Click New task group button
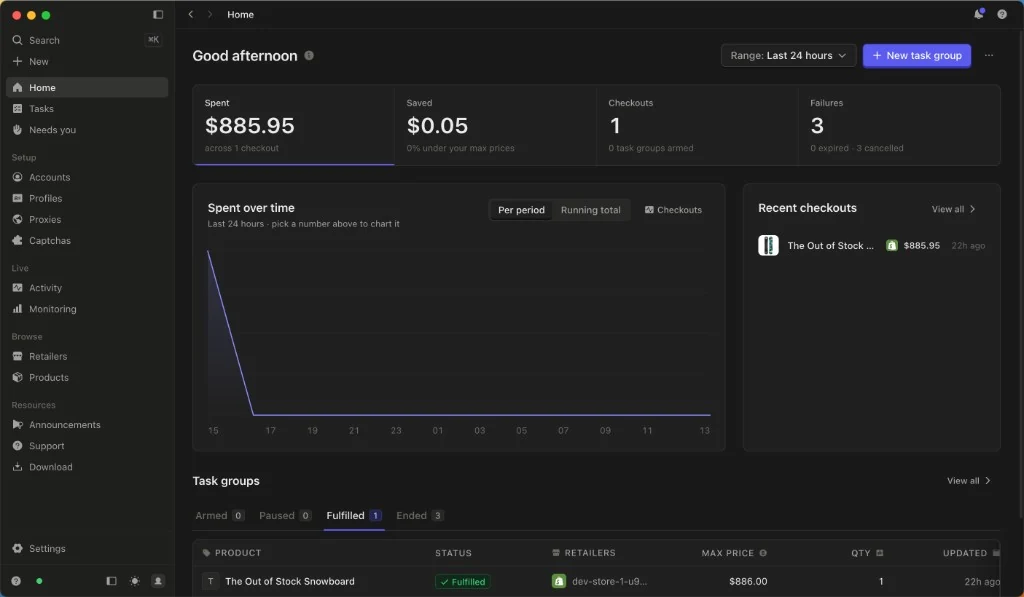The height and width of the screenshot is (597, 1024). pos(917,56)
